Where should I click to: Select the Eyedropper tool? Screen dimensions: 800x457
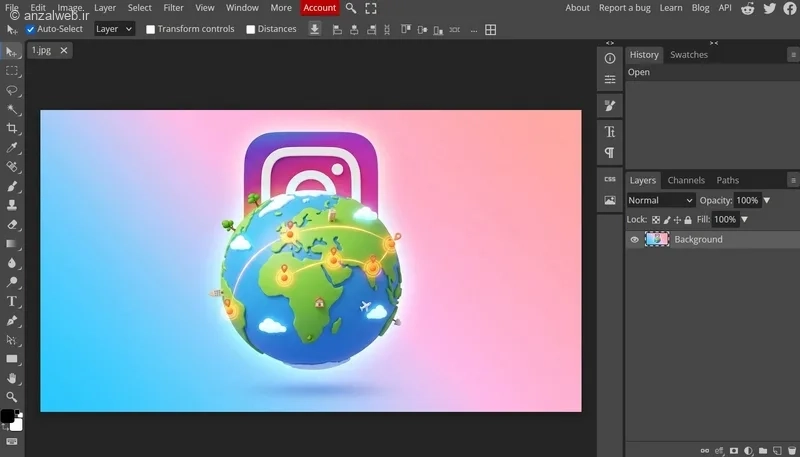coord(11,148)
